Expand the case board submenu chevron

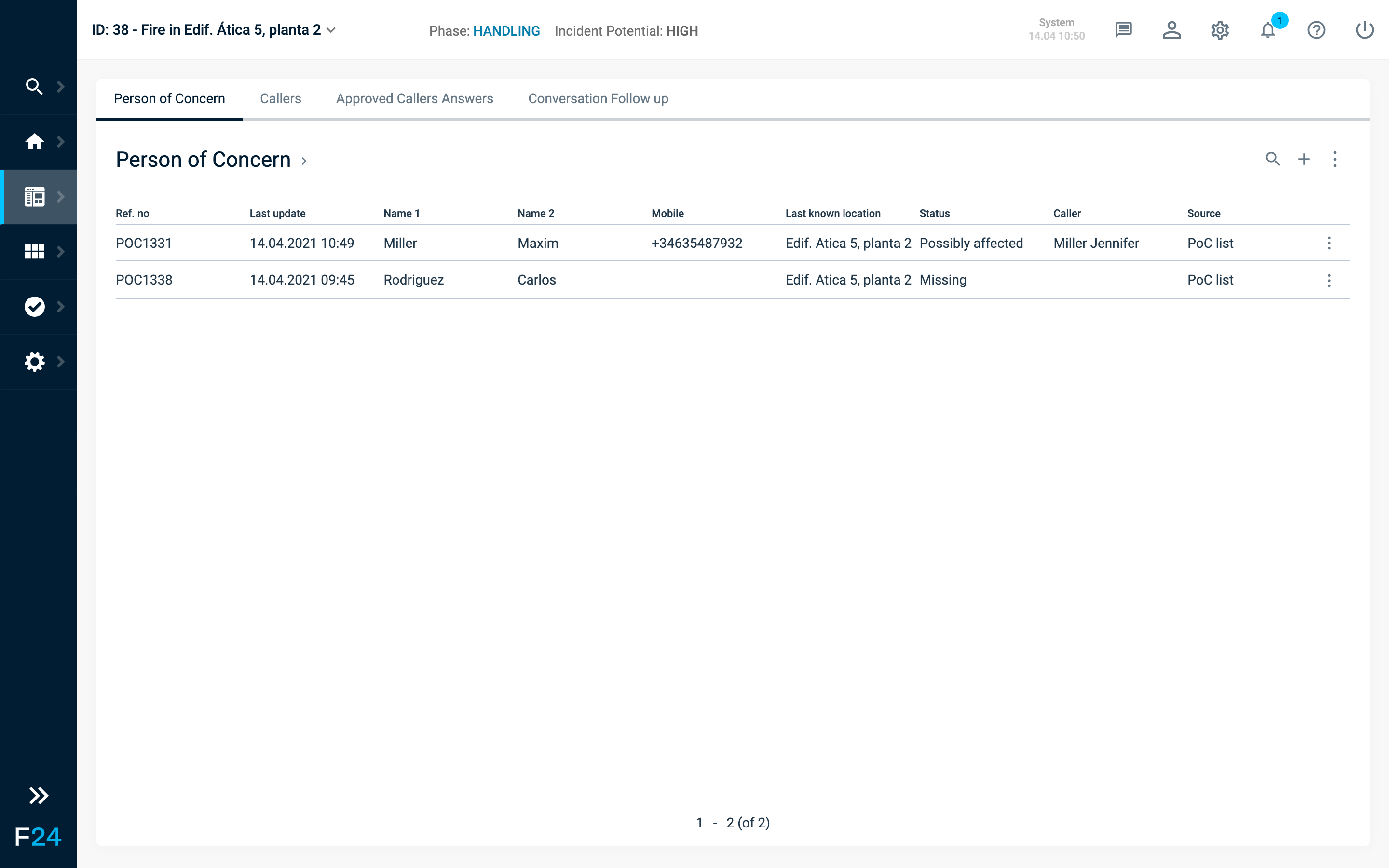60,196
